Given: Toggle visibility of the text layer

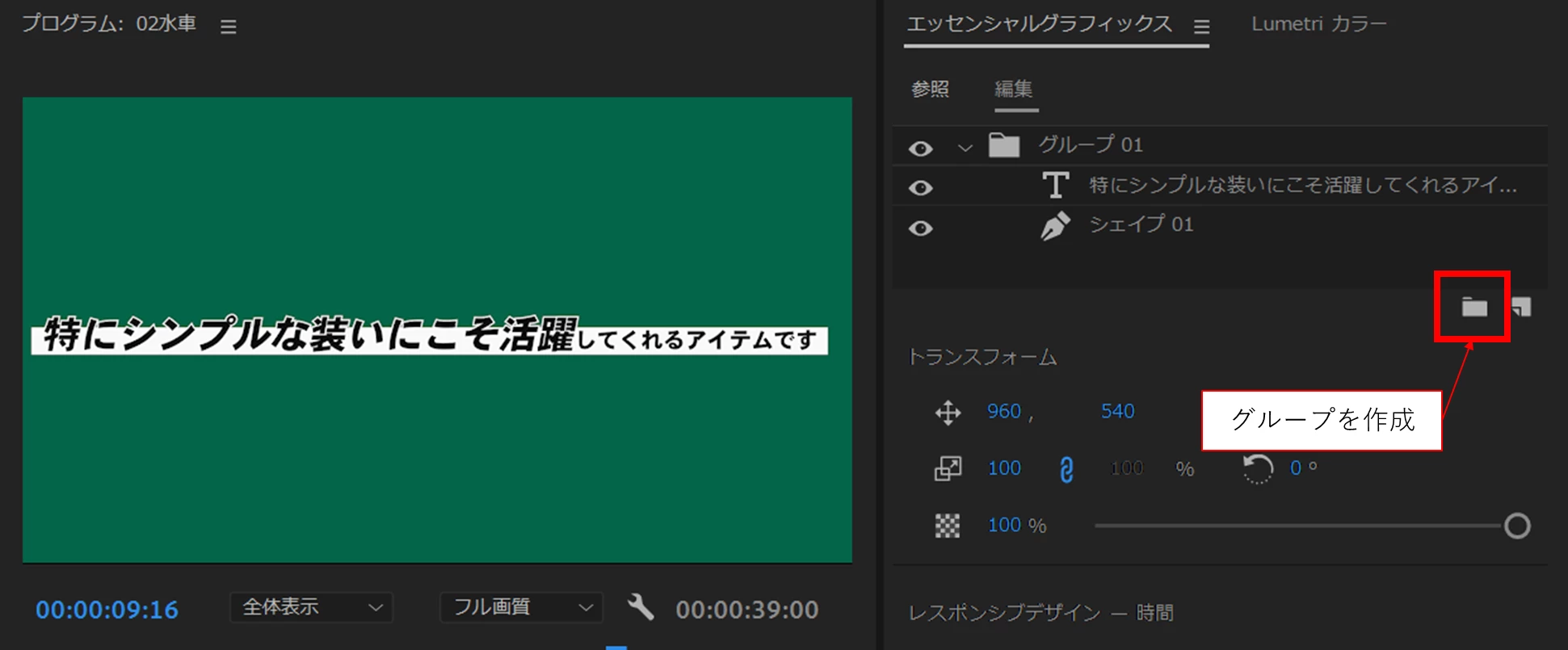Looking at the screenshot, I should click(921, 188).
